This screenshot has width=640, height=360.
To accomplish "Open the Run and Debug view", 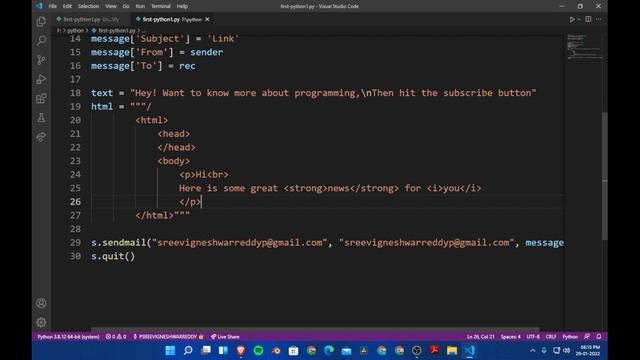I will tap(41, 79).
